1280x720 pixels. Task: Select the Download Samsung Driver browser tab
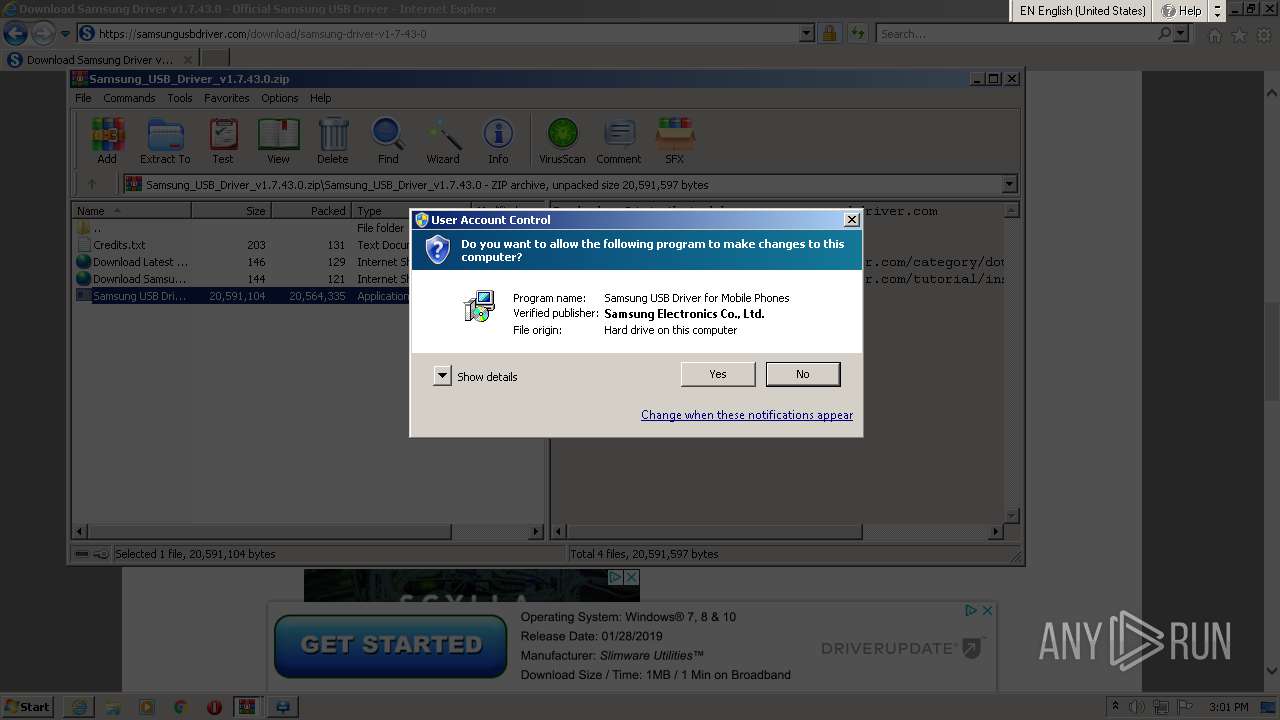click(x=100, y=59)
